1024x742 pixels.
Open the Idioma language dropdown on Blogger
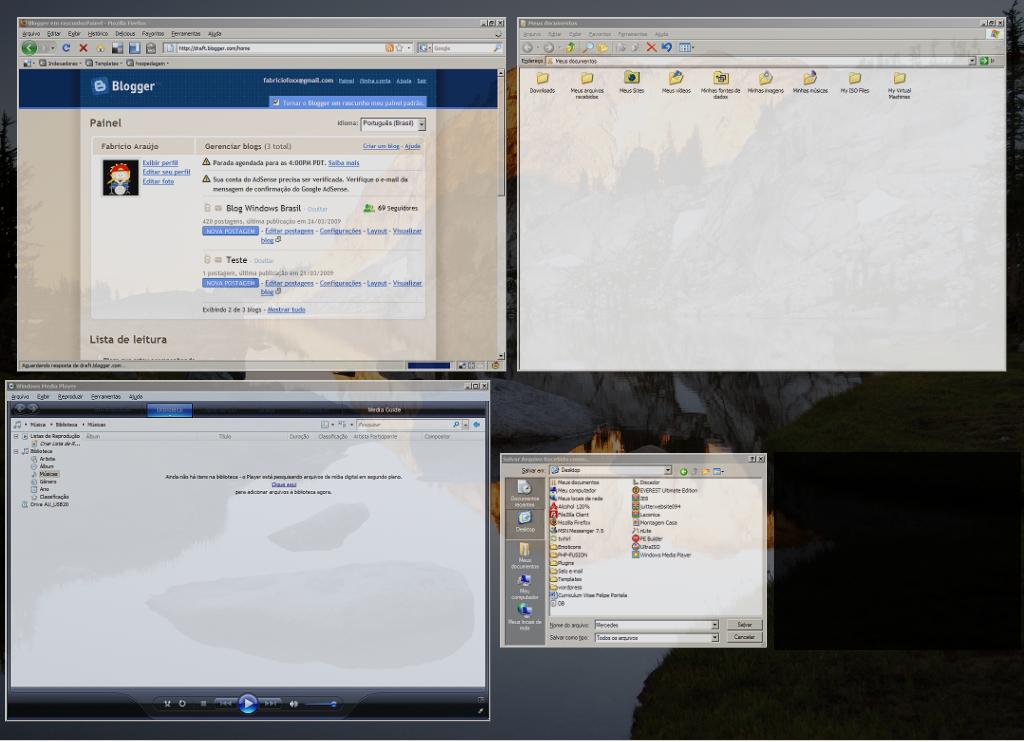(x=392, y=123)
